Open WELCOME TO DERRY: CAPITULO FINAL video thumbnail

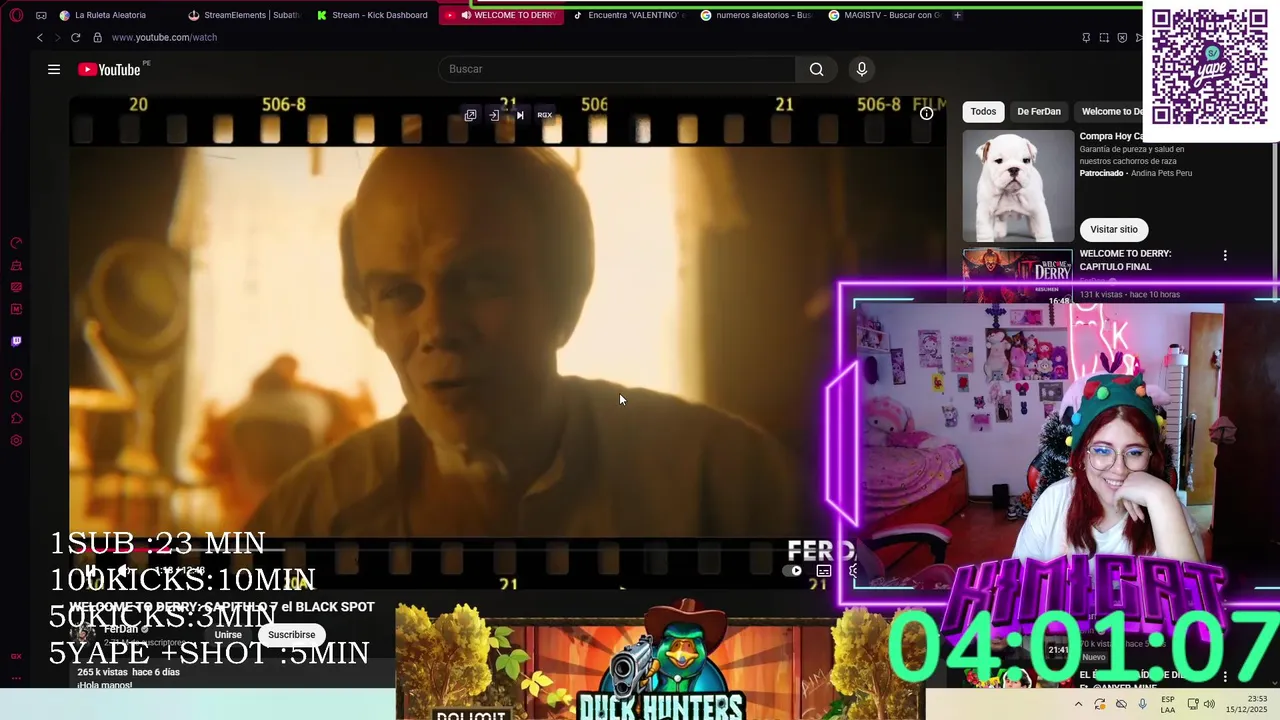coord(1017,276)
